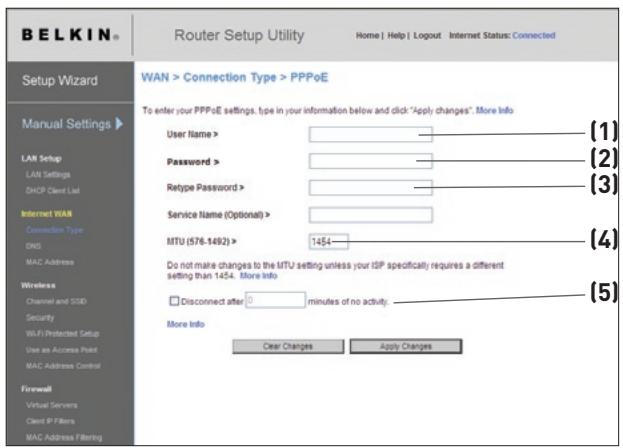Screen dimensions: 623x448
Task: Click the Internet WAN heading
Action: pyautogui.click(x=46, y=214)
